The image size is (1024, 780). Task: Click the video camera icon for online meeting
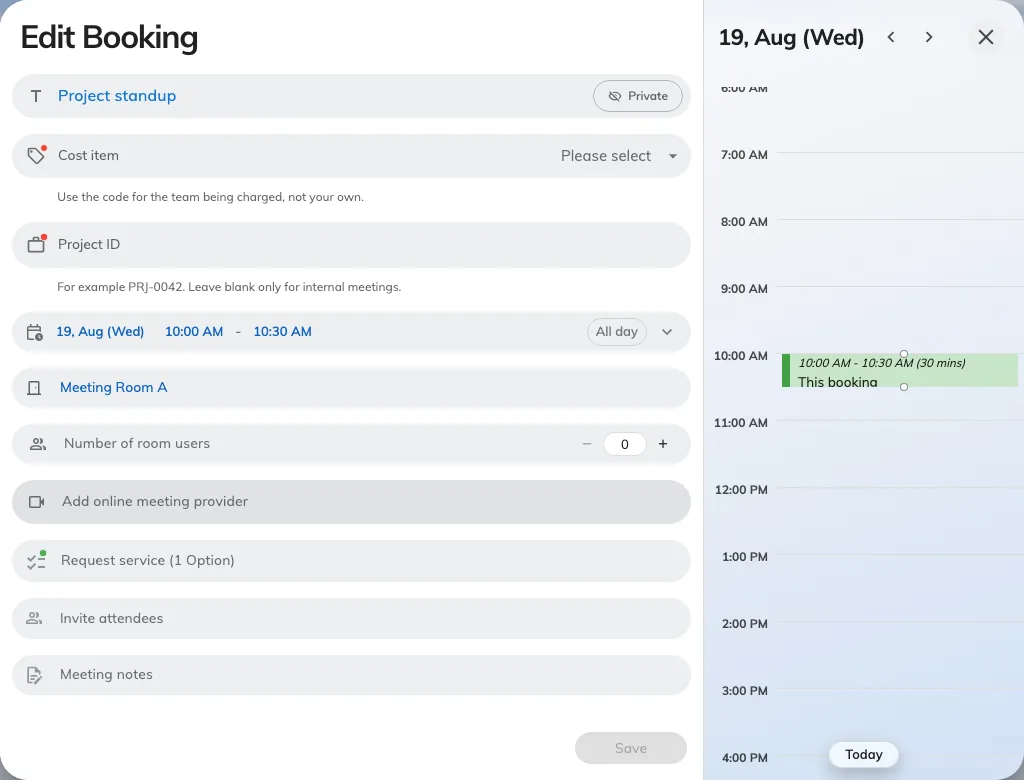coord(37,502)
